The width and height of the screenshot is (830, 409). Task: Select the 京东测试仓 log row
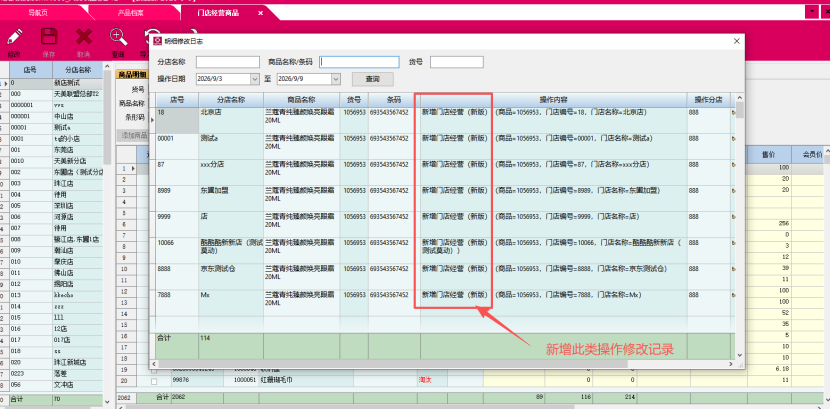coord(445,275)
